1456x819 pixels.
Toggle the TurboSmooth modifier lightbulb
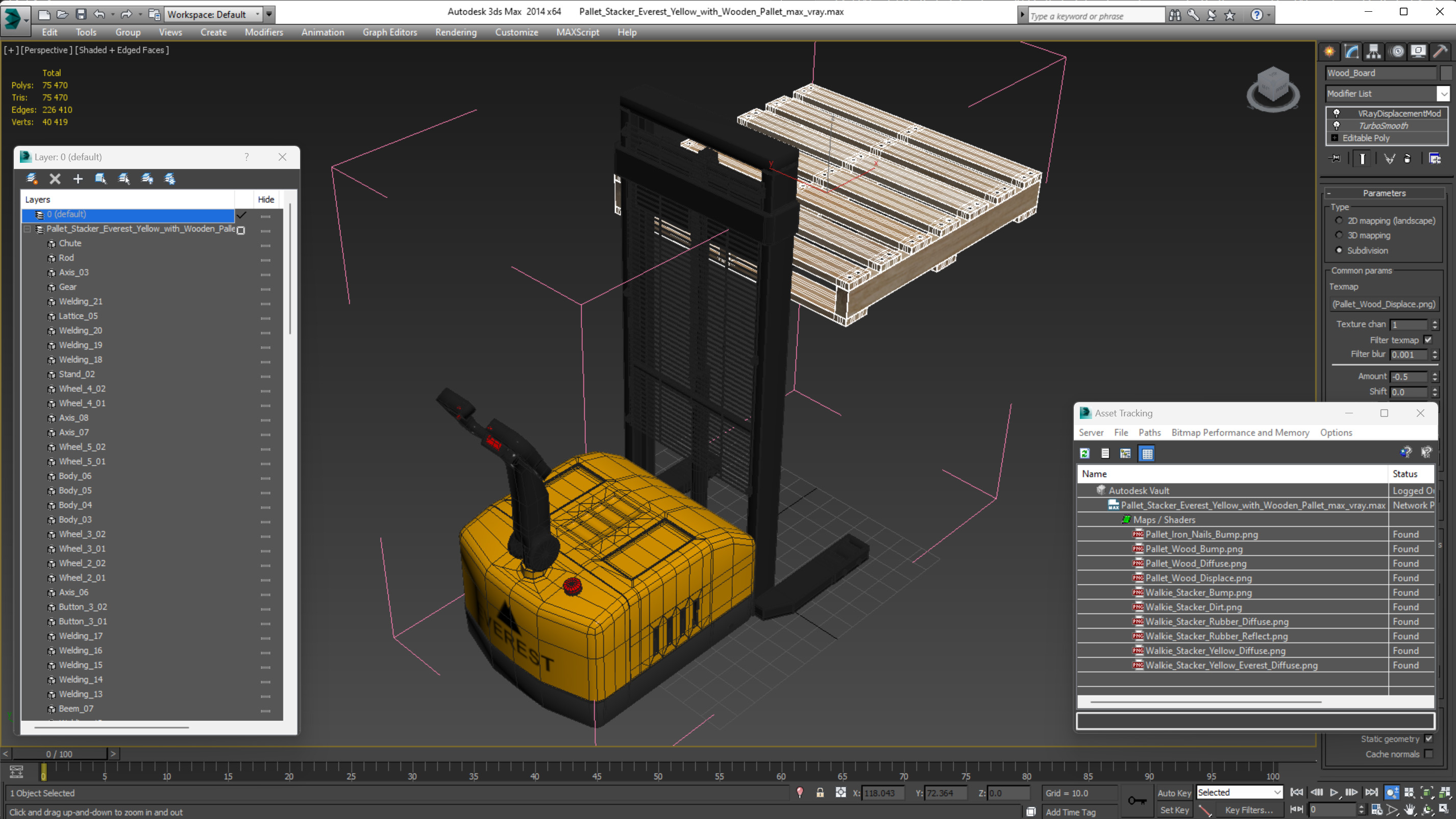(x=1337, y=126)
